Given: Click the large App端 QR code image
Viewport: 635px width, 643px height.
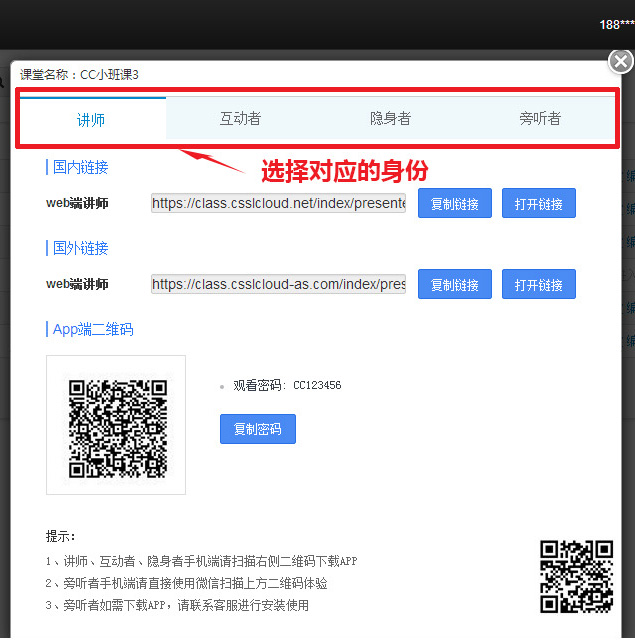Looking at the screenshot, I should (x=116, y=425).
